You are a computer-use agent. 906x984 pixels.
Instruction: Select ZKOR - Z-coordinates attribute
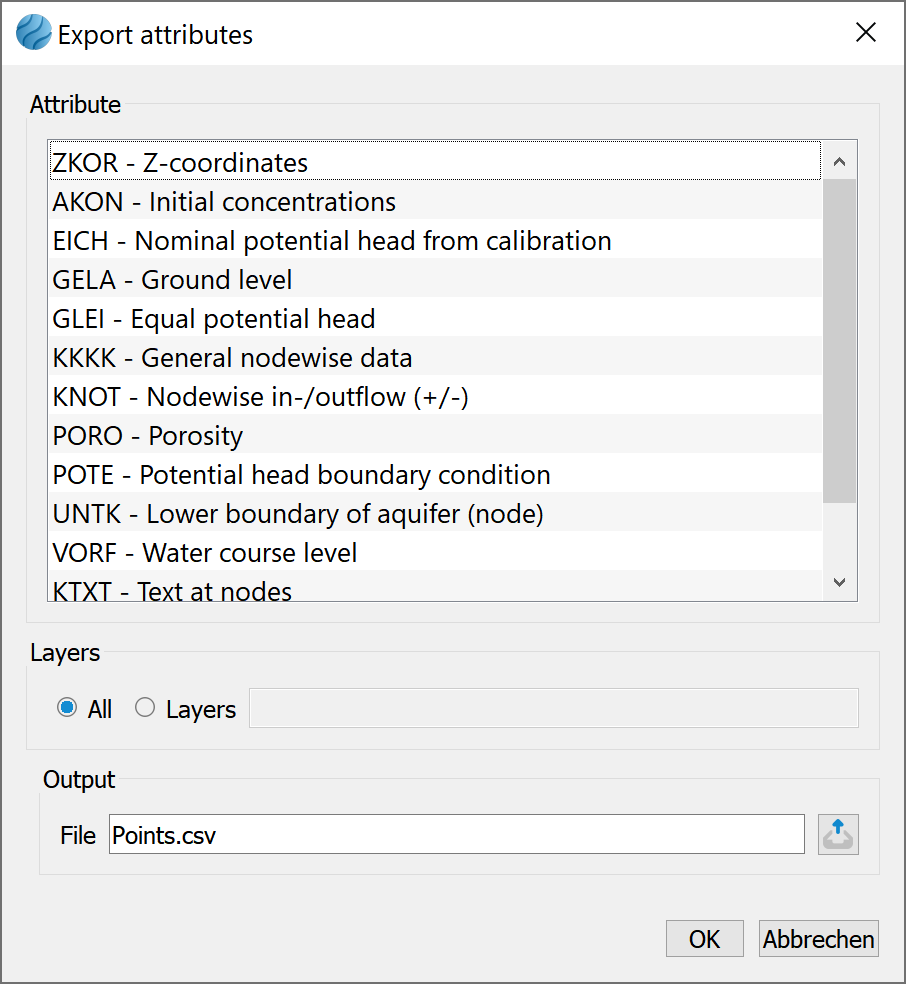[x=435, y=162]
